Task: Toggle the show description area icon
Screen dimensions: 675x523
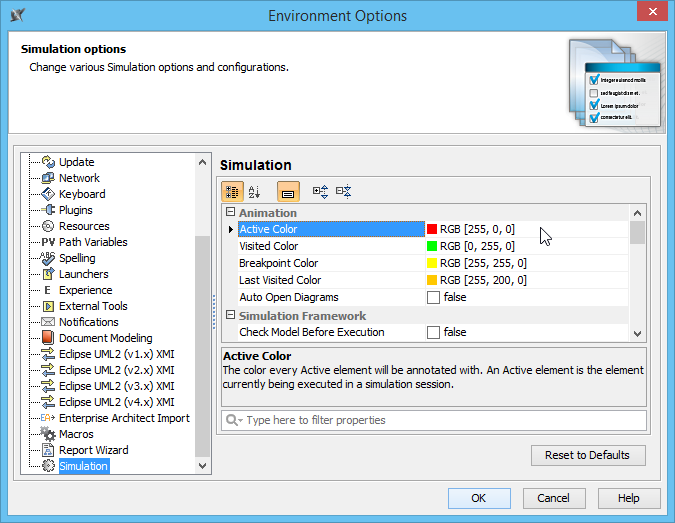Action: pyautogui.click(x=288, y=191)
